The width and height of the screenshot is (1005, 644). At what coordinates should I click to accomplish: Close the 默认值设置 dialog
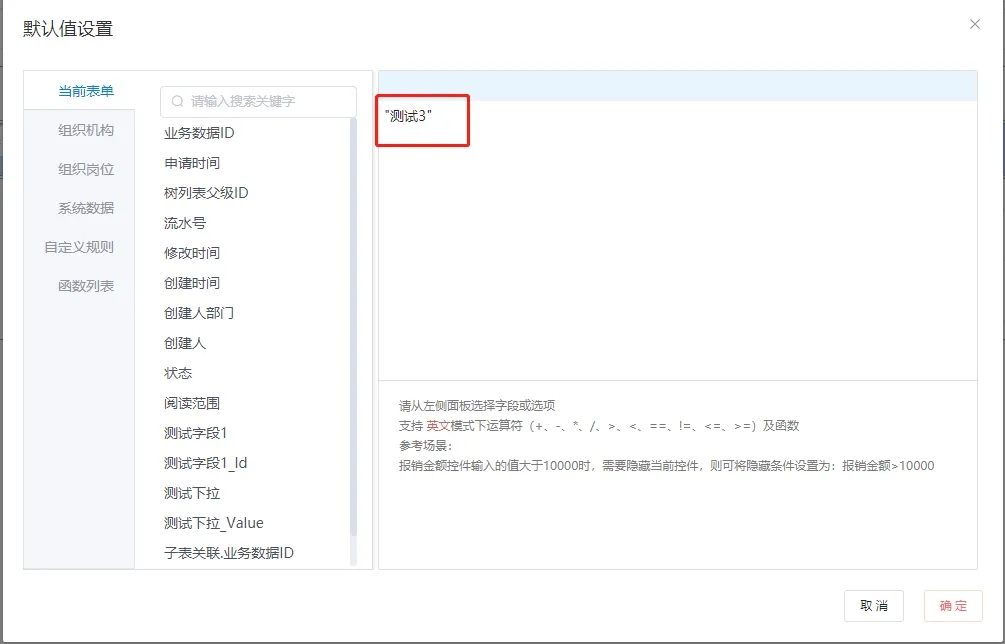coord(974,24)
